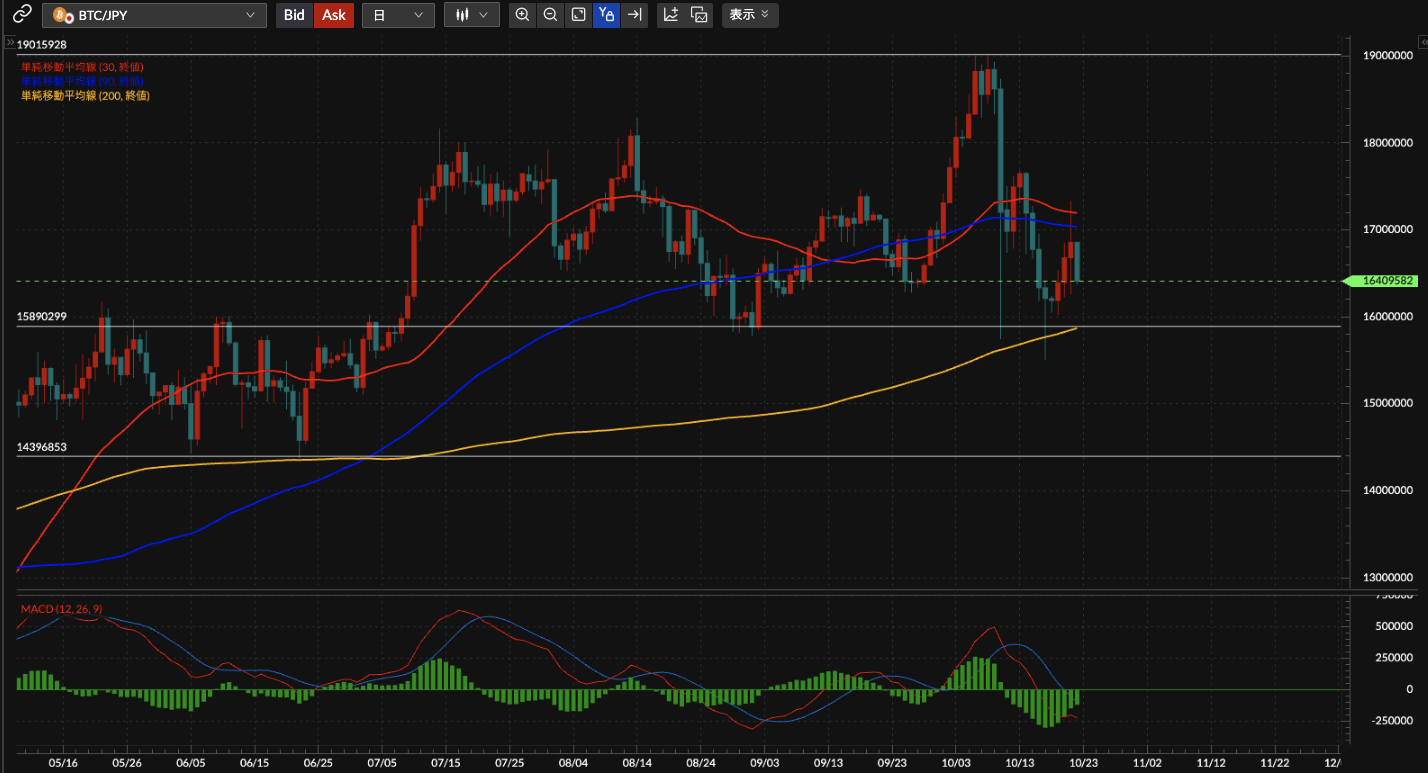Click the 30-period moving average label
The height and width of the screenshot is (773, 1428).
click(x=82, y=67)
